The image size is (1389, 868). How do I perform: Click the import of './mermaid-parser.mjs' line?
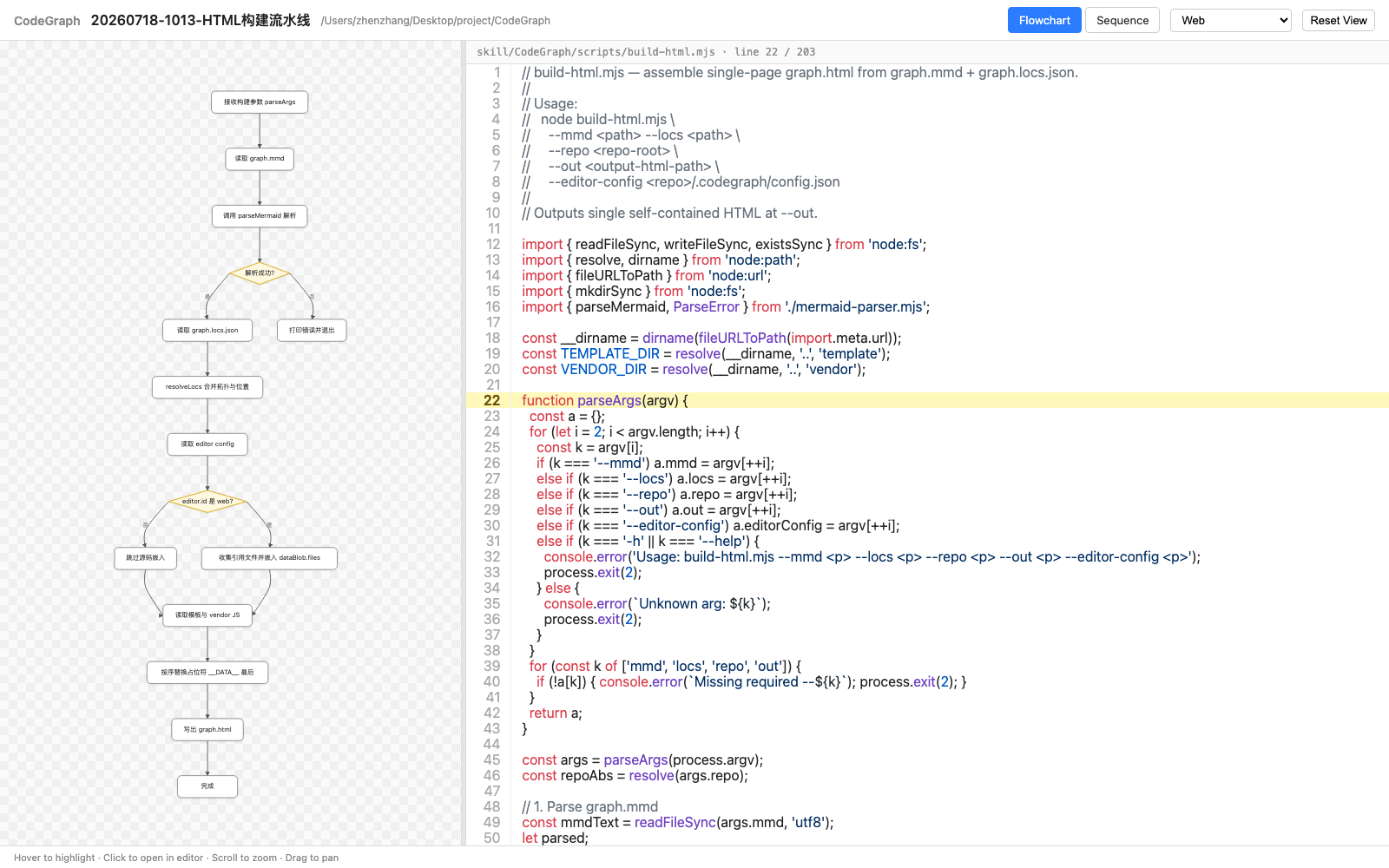726,306
